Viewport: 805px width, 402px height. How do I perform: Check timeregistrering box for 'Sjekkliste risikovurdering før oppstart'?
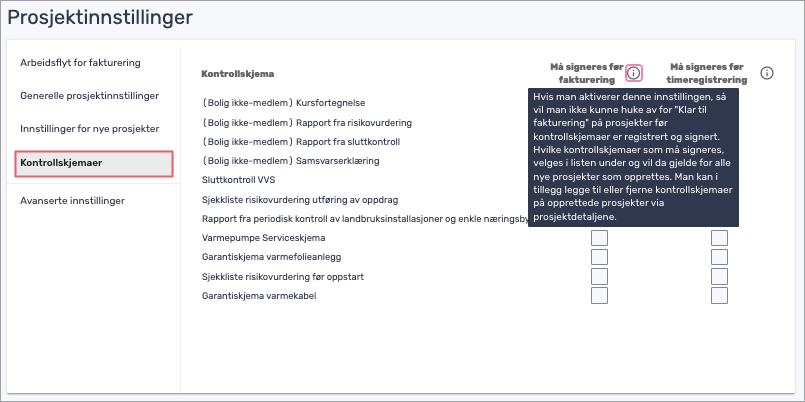click(719, 276)
